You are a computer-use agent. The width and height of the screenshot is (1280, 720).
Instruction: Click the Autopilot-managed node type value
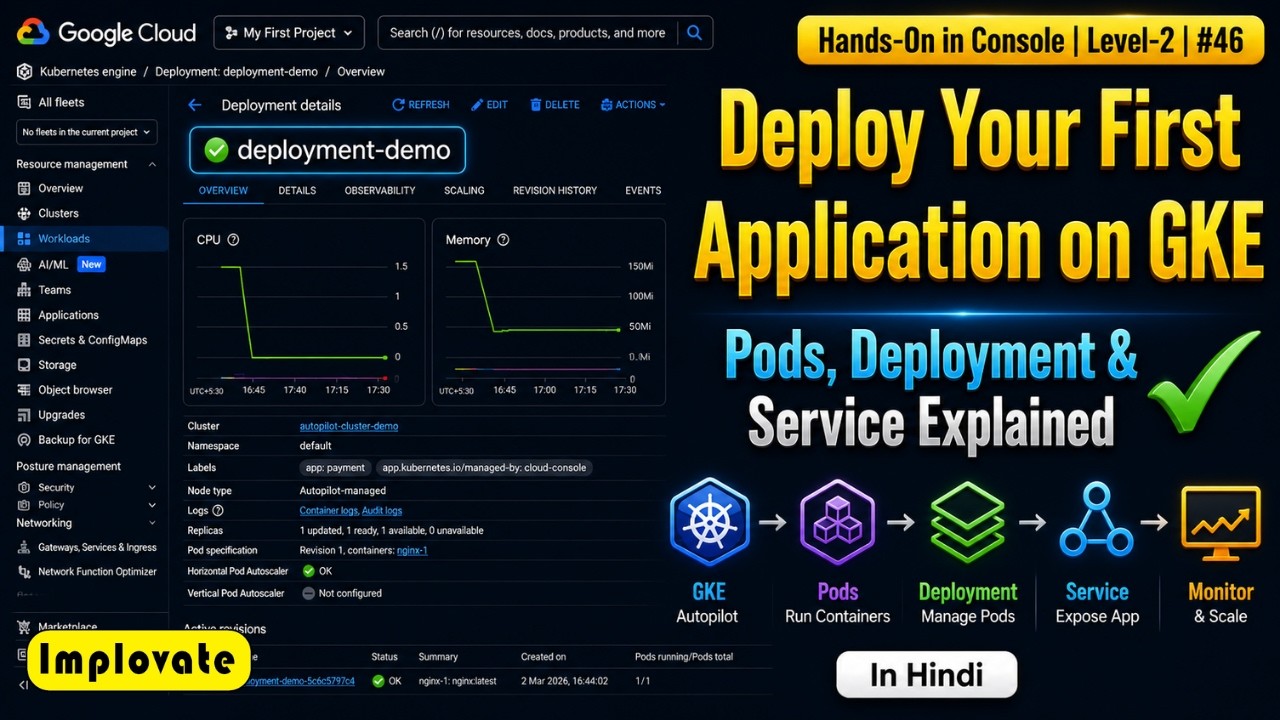343,491
